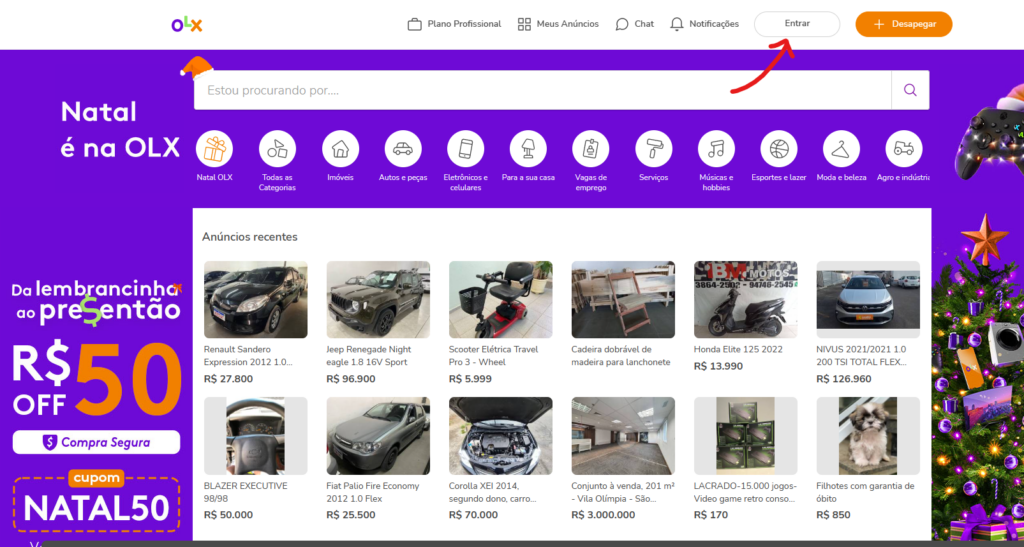Viewport: 1024px width, 547px height.
Task: Choose the Músicas e hobbies icon
Action: [x=716, y=149]
